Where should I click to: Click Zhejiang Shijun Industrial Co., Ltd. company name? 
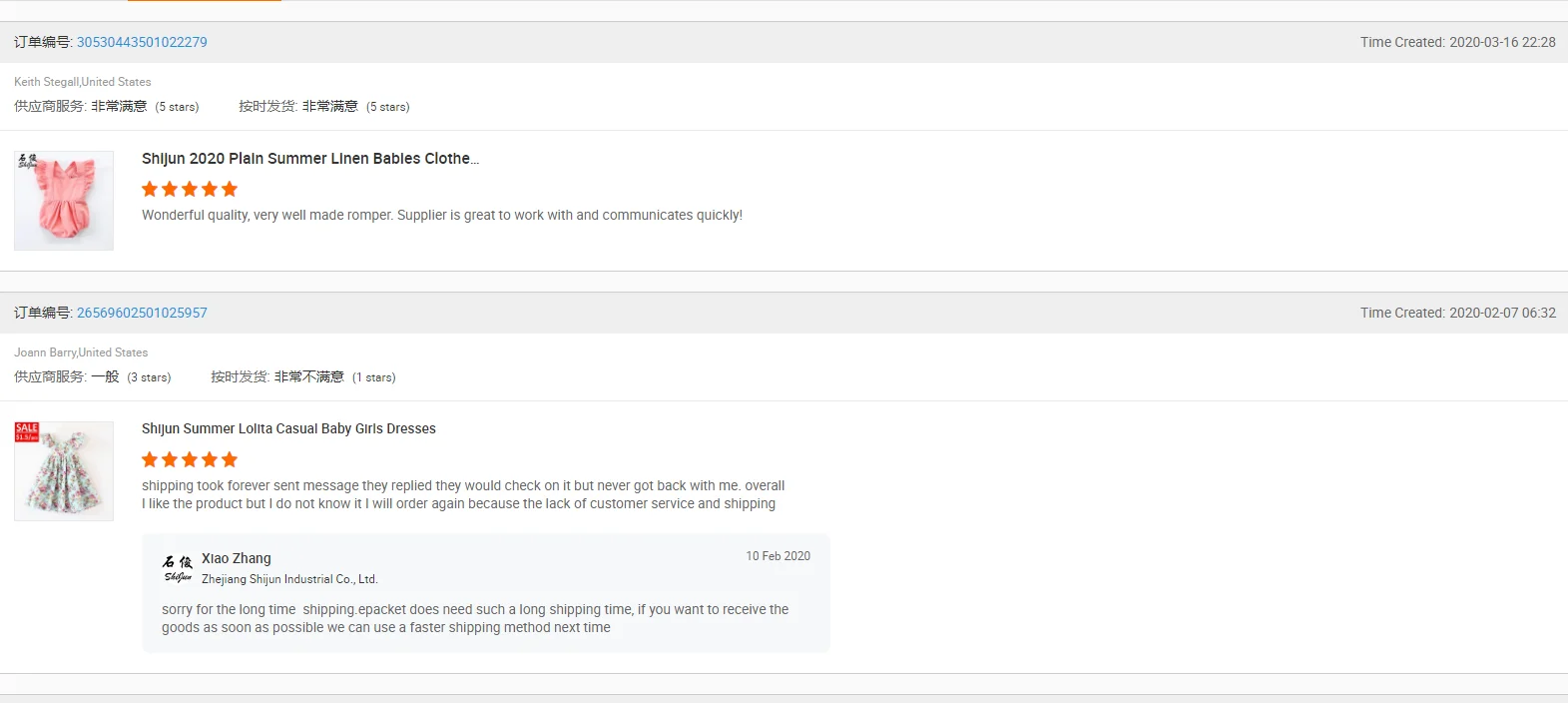[289, 579]
